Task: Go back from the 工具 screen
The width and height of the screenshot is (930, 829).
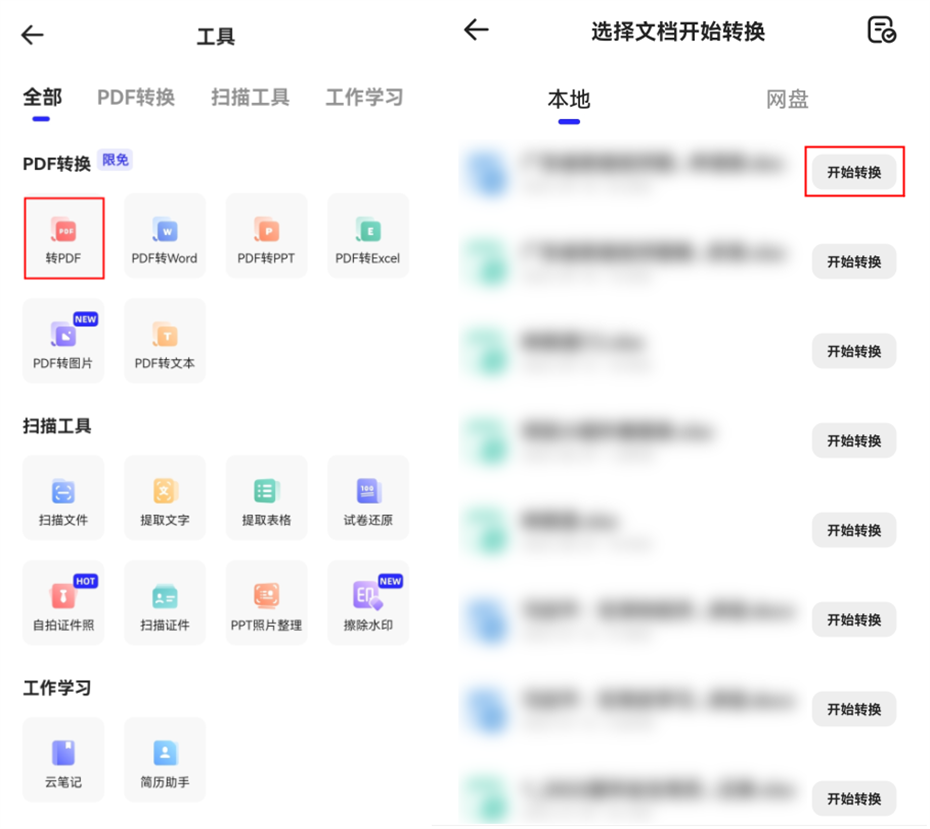Action: (33, 36)
